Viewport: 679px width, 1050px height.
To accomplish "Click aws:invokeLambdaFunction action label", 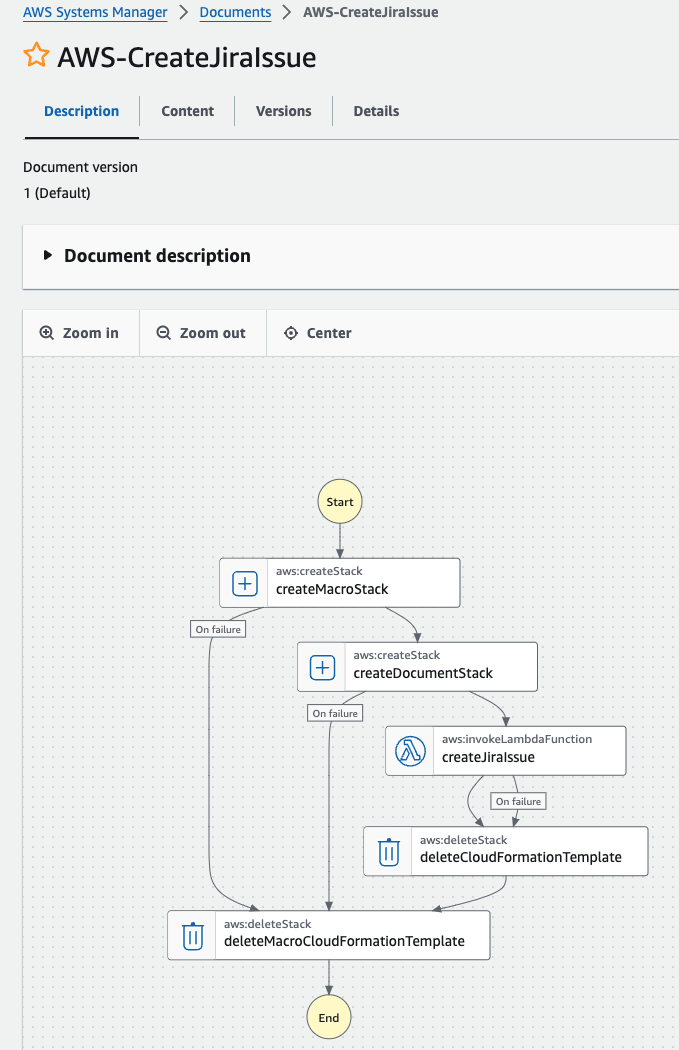I will 517,739.
